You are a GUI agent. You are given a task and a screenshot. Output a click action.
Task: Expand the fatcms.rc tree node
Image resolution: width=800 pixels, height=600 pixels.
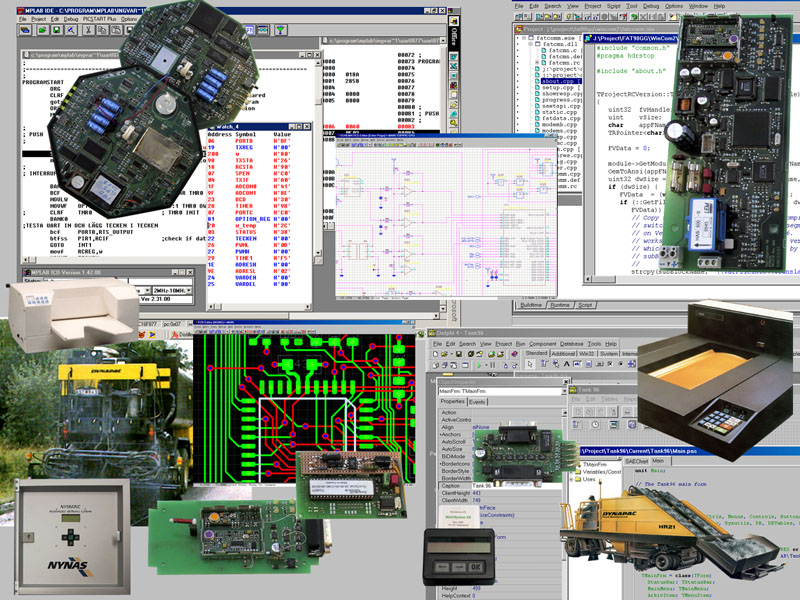(537, 62)
